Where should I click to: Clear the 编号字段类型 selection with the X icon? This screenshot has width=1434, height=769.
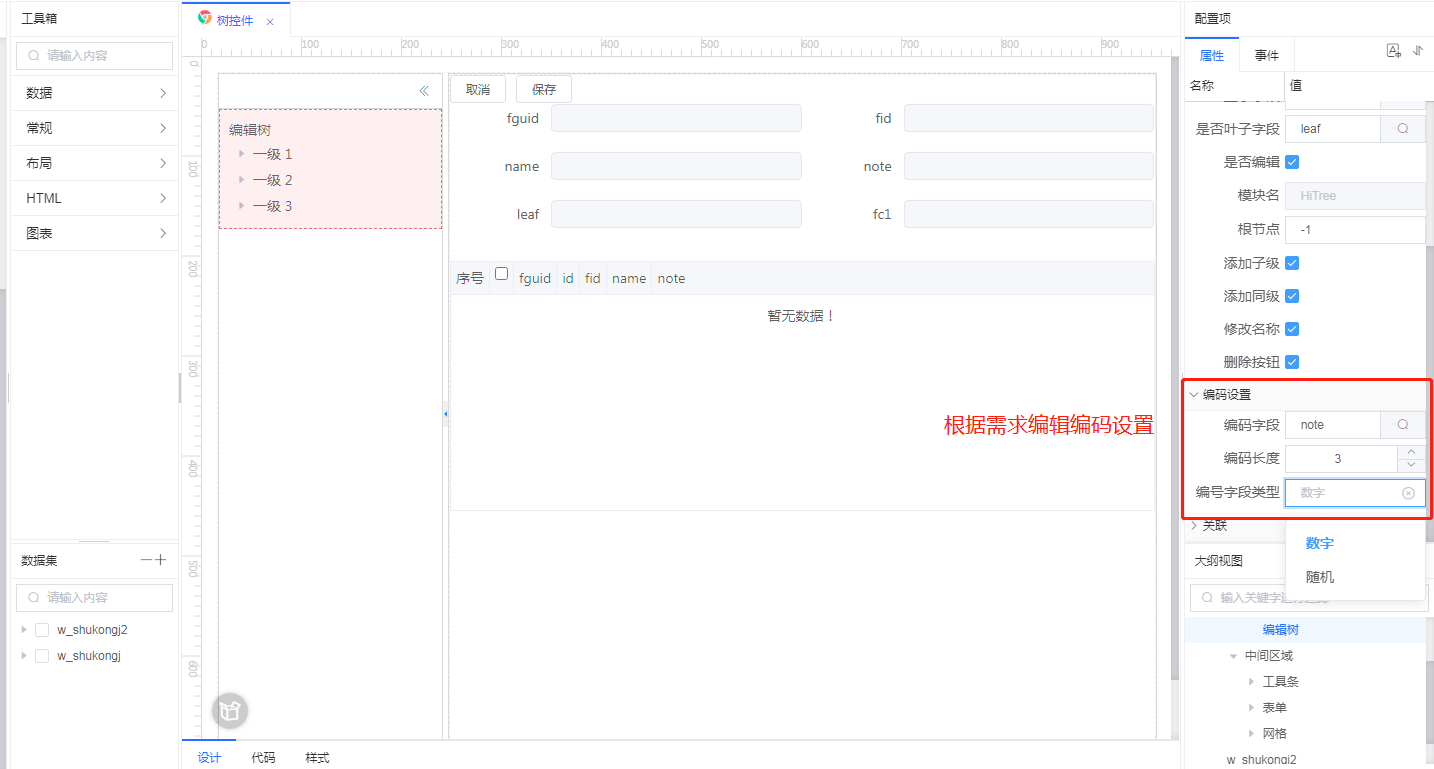click(x=1408, y=493)
